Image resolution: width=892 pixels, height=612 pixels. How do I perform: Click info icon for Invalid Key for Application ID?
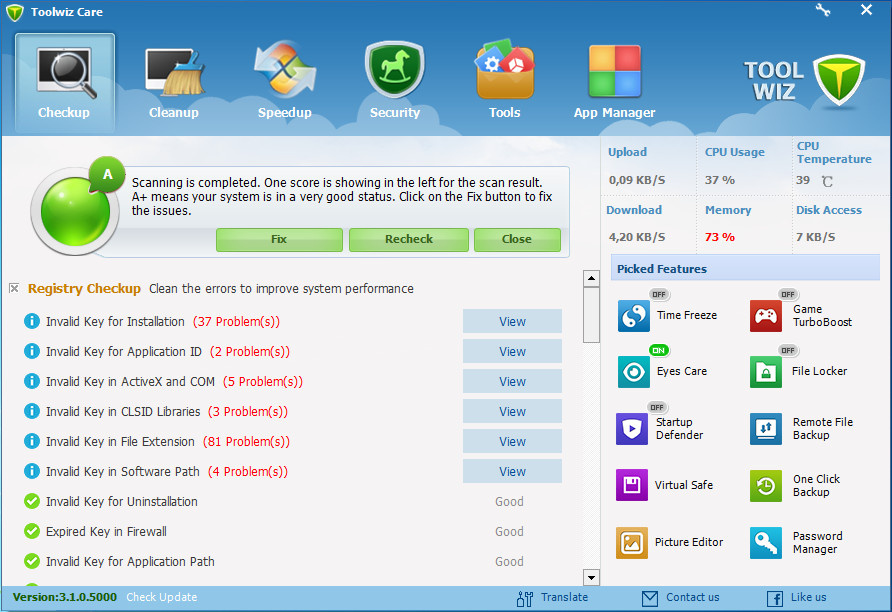click(32, 352)
